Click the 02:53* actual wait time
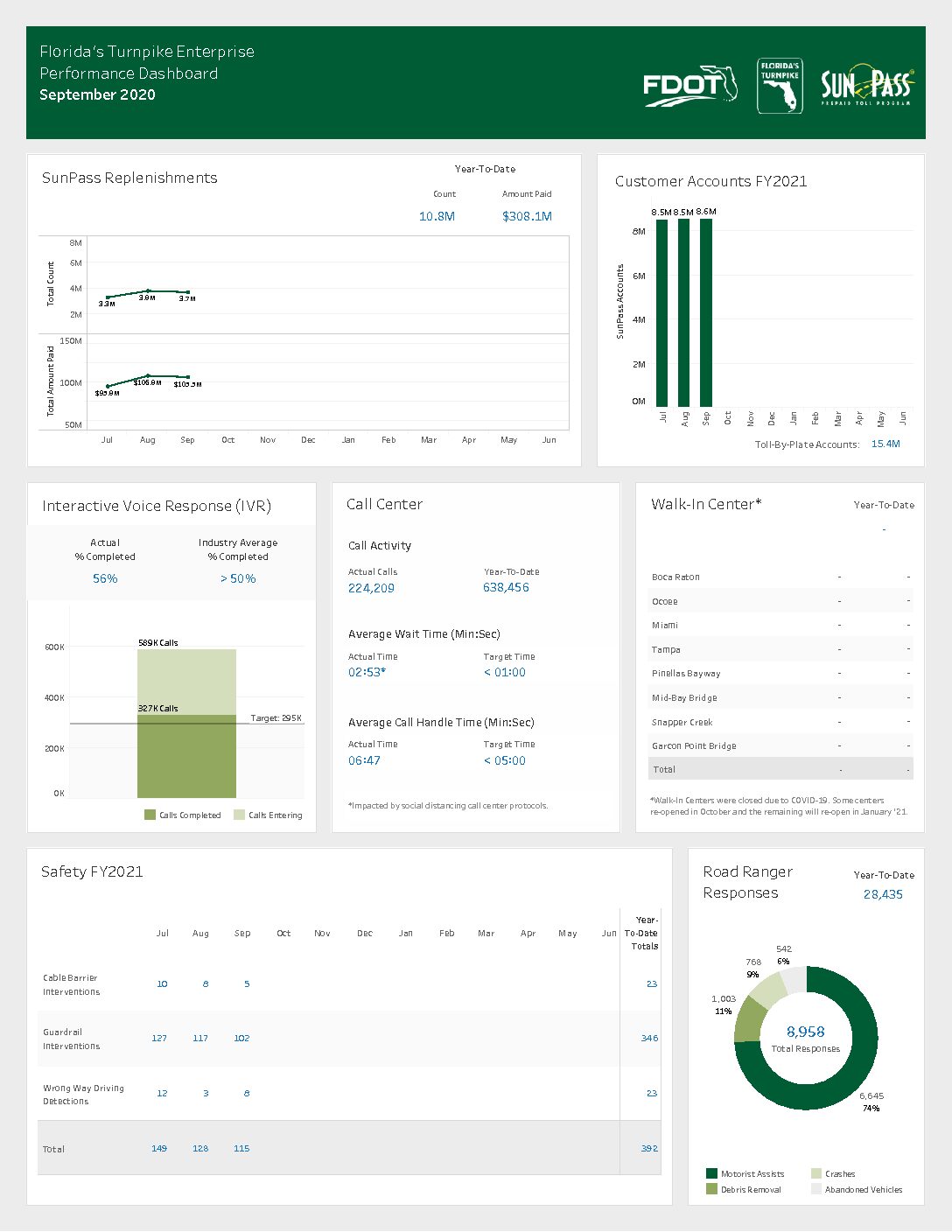The height and width of the screenshot is (1232, 952). (x=367, y=672)
